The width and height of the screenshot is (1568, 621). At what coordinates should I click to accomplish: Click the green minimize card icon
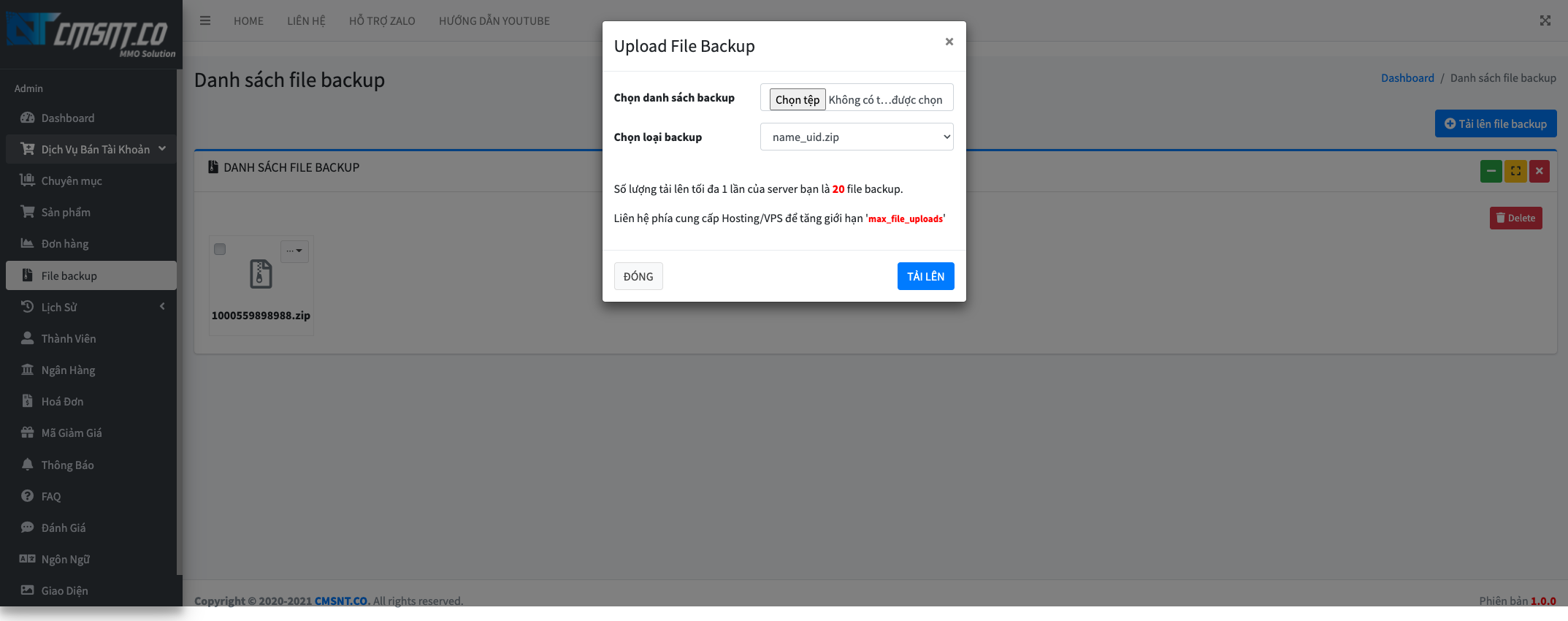(1491, 171)
